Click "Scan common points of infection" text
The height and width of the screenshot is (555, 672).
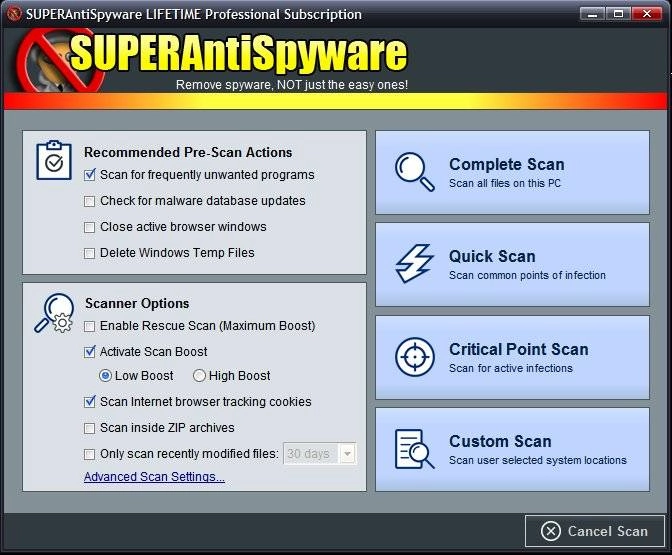tap(528, 275)
